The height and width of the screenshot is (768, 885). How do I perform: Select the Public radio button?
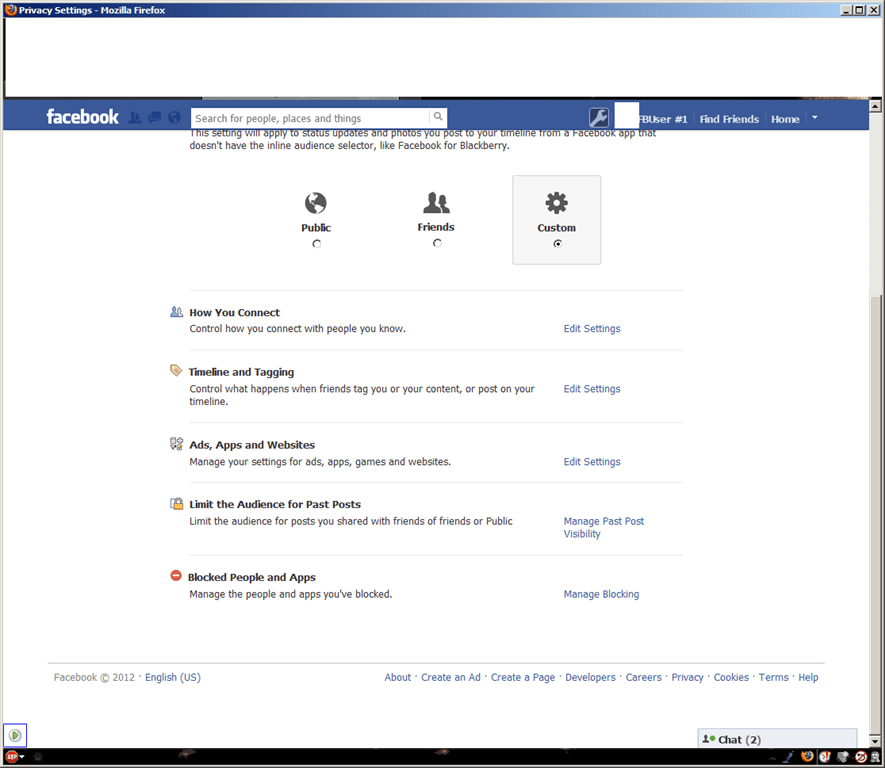point(316,242)
